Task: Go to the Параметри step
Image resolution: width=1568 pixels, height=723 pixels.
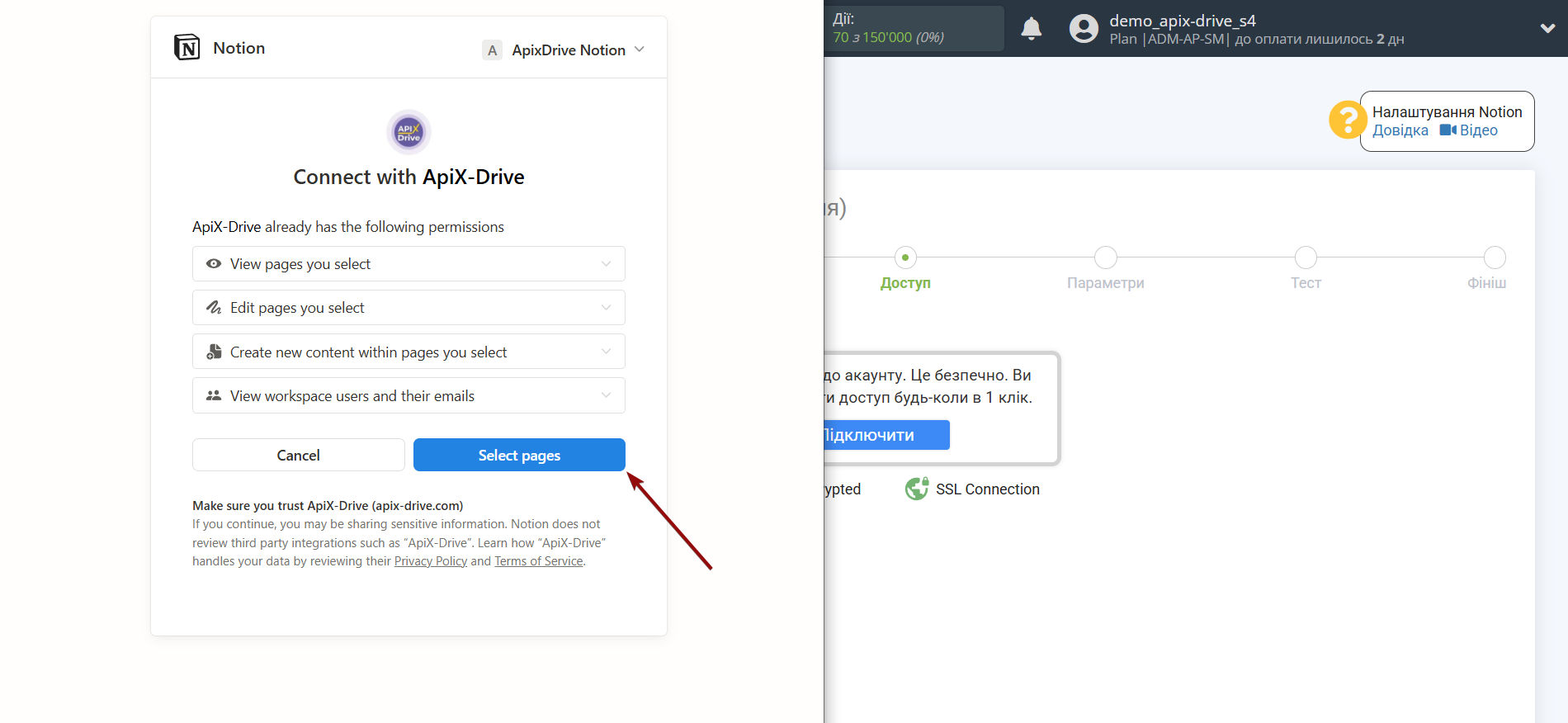Action: click(x=1106, y=283)
